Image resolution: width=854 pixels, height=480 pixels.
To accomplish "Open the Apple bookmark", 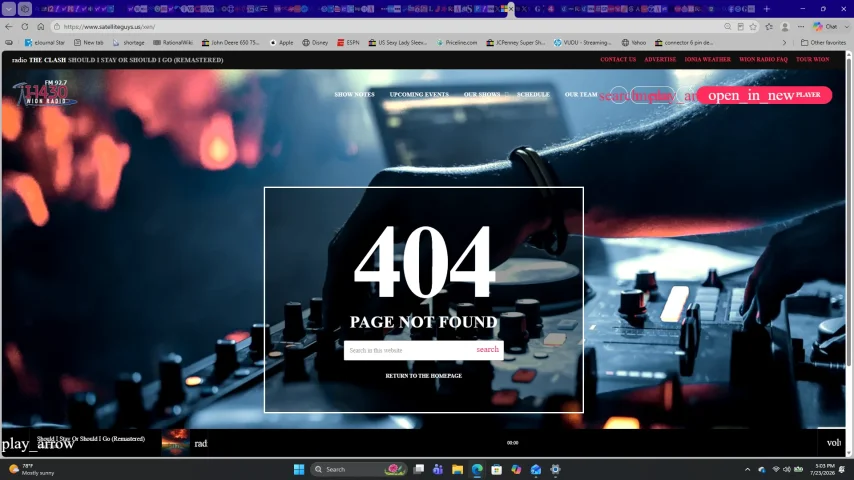I will click(281, 42).
